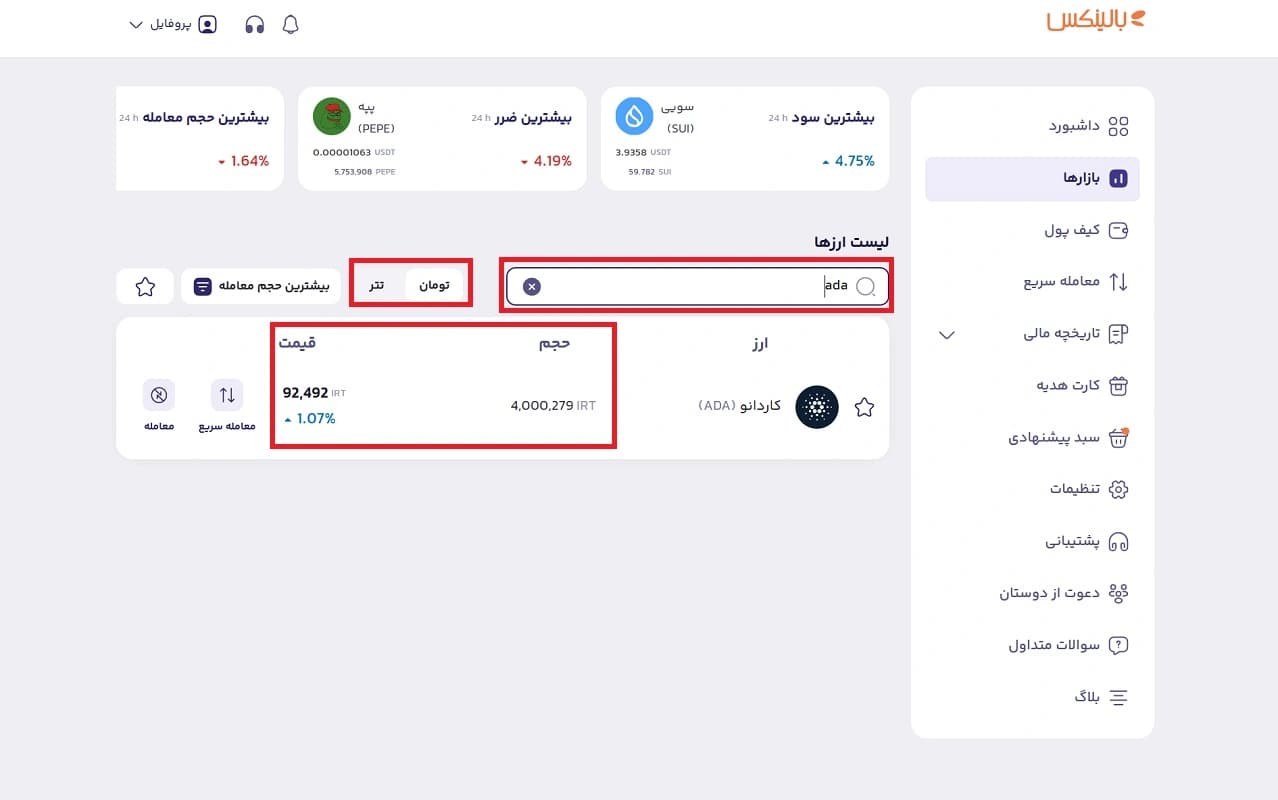Click the quick trade arrows icon in ADA row
This screenshot has width=1278, height=800.
pos(227,396)
